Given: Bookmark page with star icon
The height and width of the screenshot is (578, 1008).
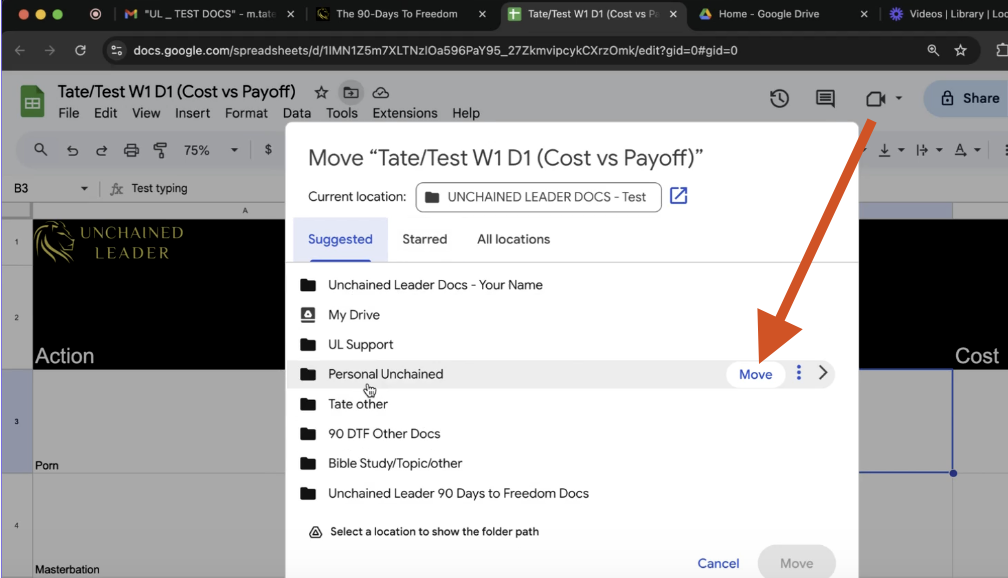Looking at the screenshot, I should tap(960, 50).
